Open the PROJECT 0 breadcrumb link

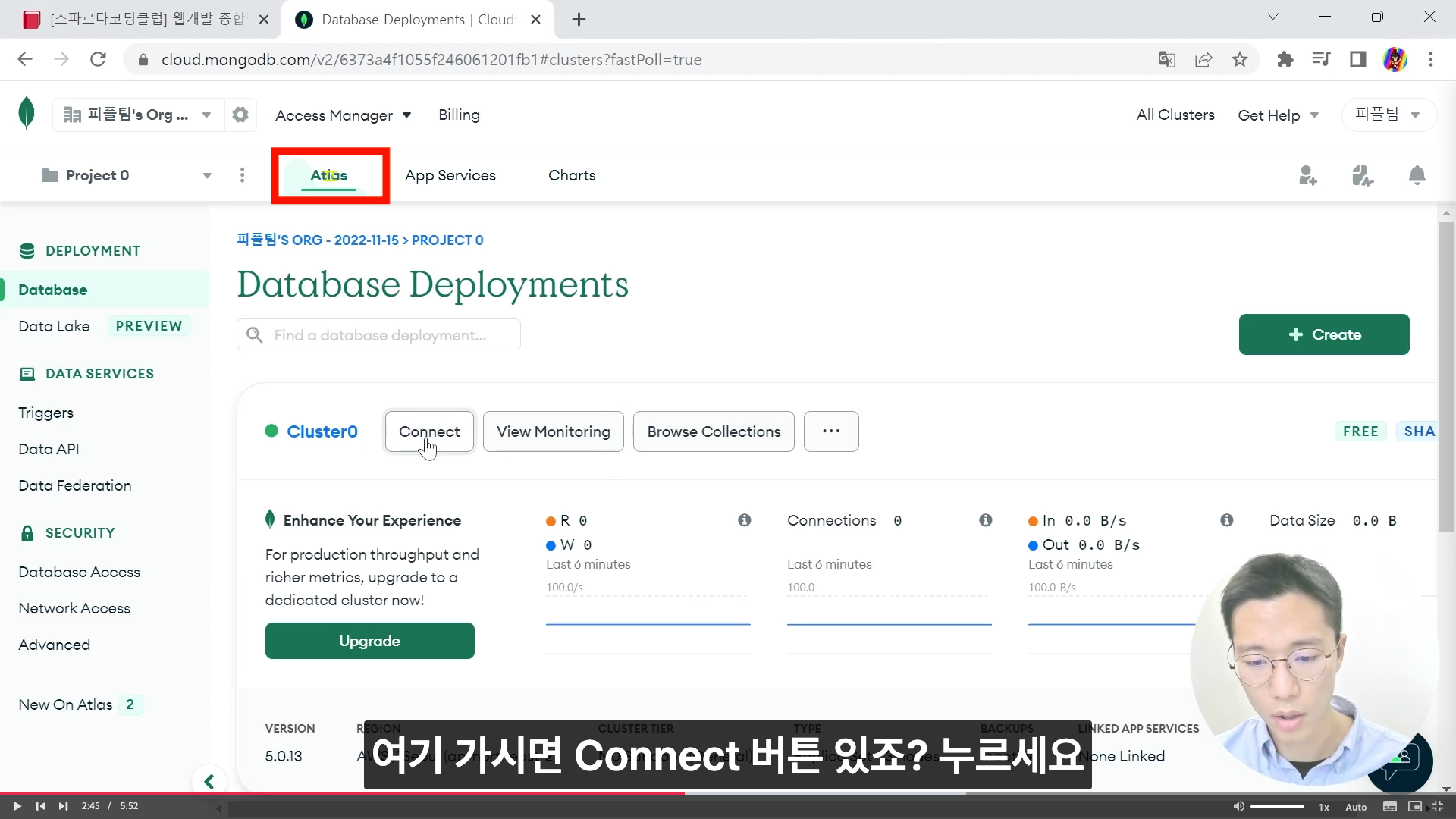[x=447, y=240]
